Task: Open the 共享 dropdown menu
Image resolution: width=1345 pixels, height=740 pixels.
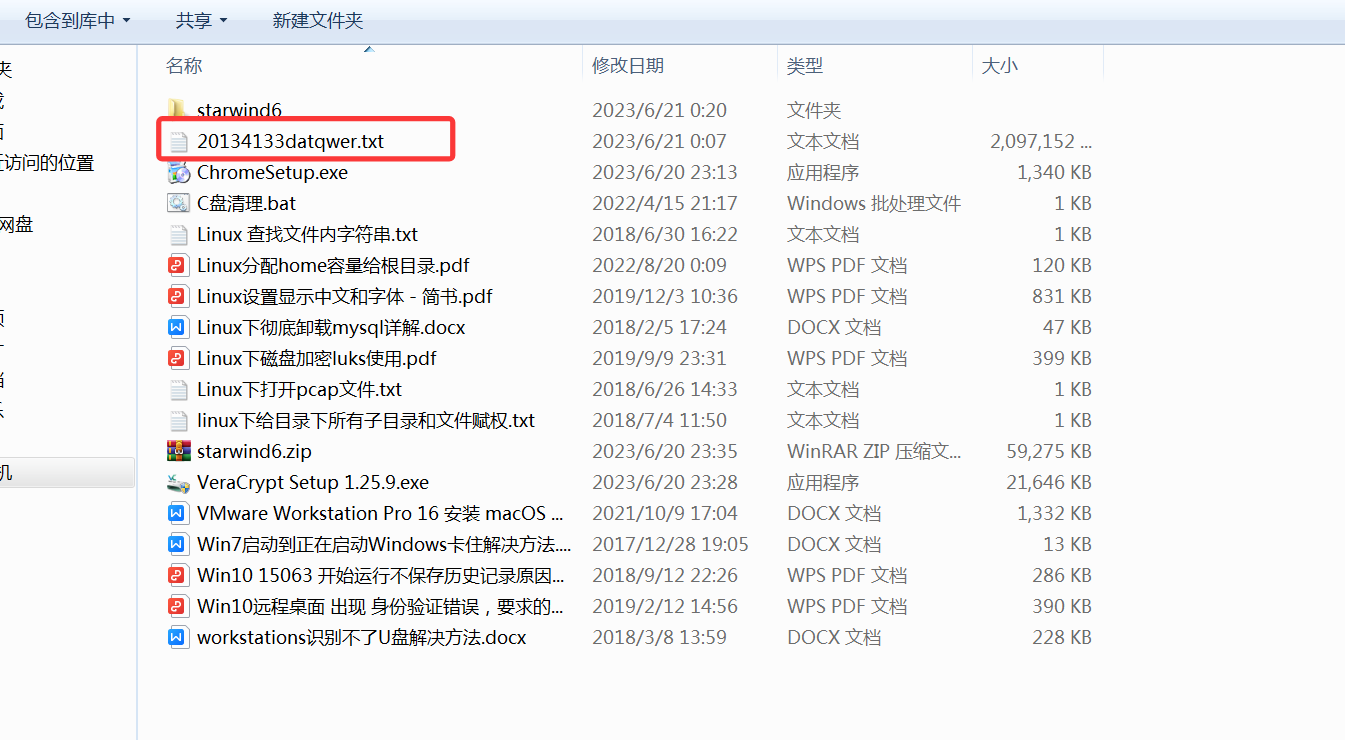Action: [x=201, y=20]
